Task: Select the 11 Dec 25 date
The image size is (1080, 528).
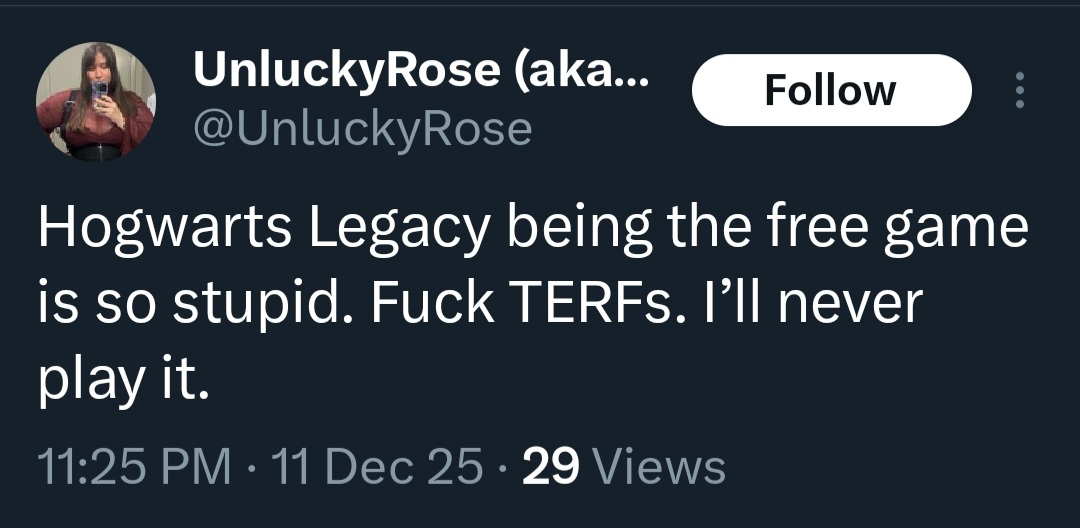Action: coord(377,467)
